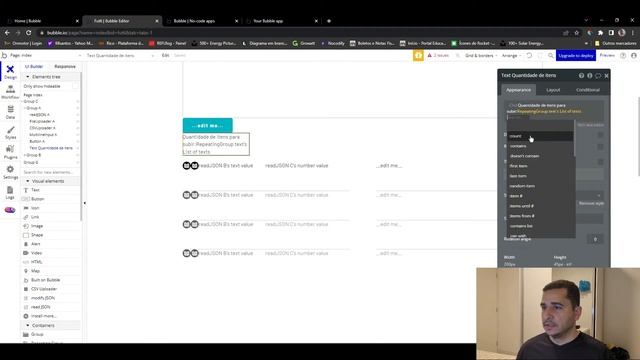Open the Design tab in sidebar

(10, 72)
